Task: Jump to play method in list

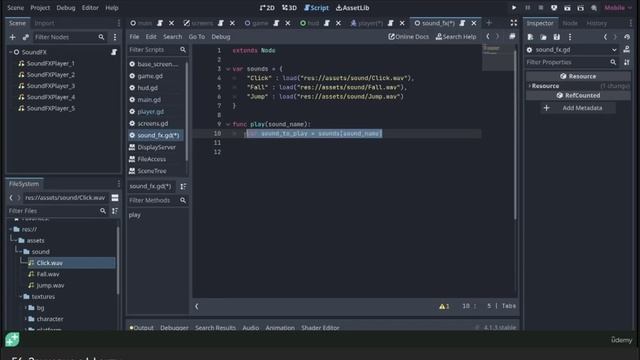Action: coord(135,215)
